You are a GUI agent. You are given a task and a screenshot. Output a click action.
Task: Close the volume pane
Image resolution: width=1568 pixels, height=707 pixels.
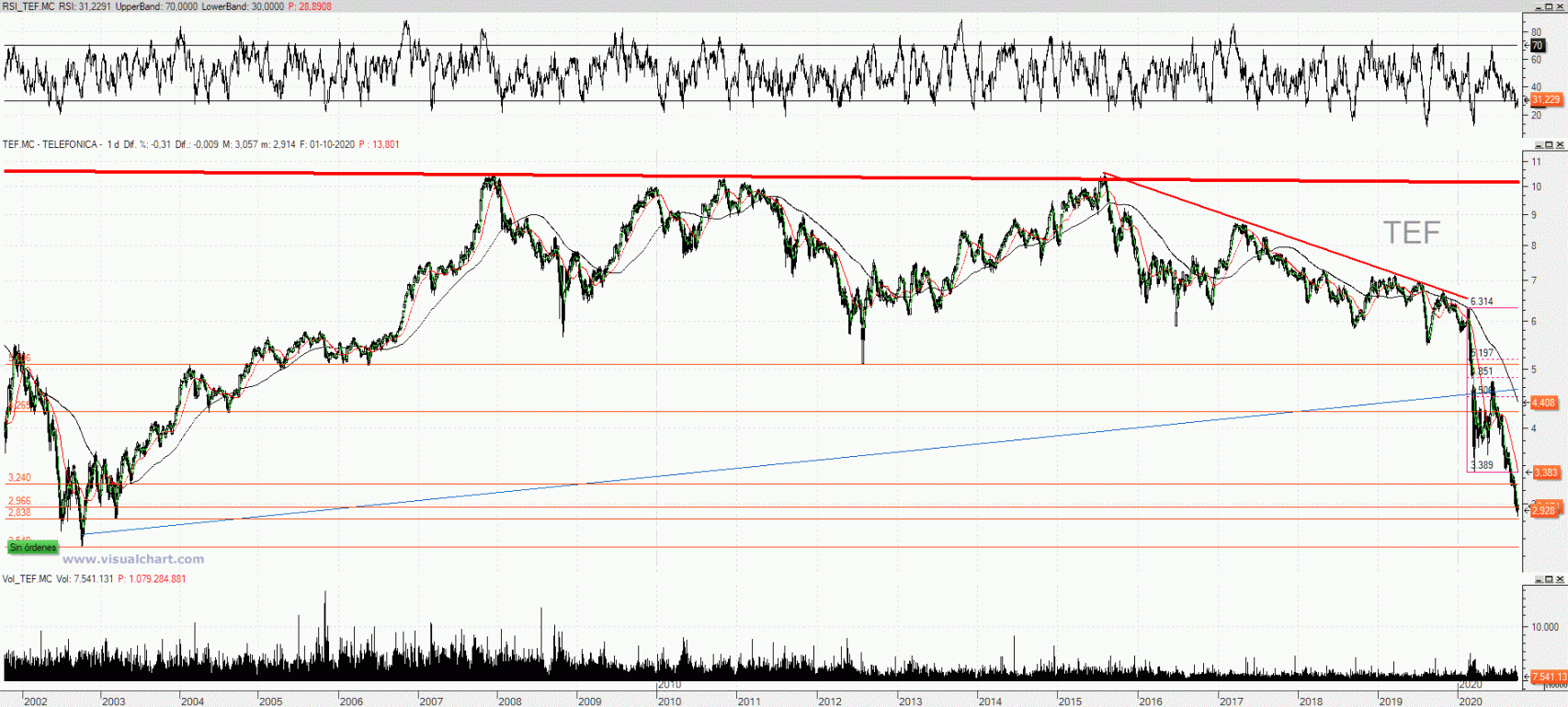(x=1560, y=579)
